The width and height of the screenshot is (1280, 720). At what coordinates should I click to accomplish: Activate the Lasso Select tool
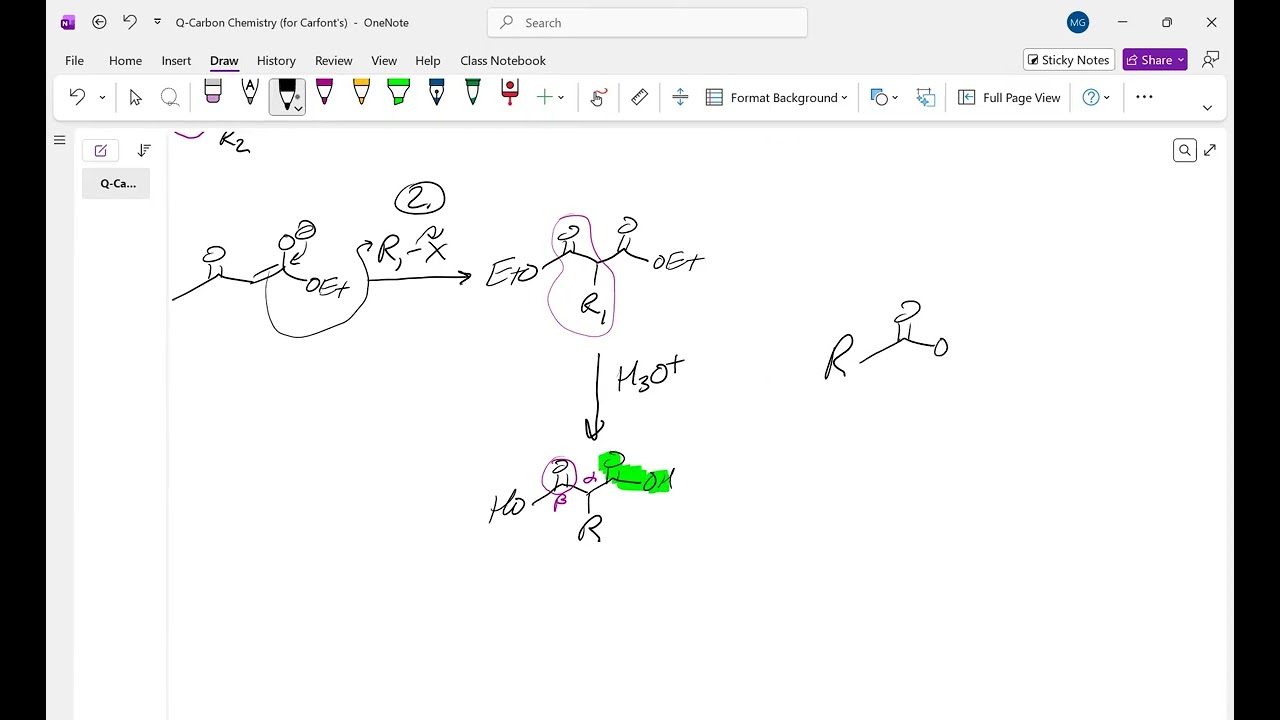[170, 97]
